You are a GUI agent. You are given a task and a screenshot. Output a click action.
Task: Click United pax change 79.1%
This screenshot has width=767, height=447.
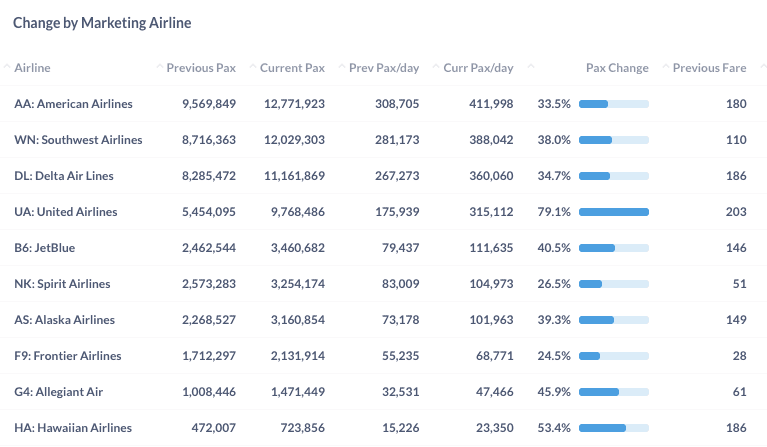click(554, 212)
